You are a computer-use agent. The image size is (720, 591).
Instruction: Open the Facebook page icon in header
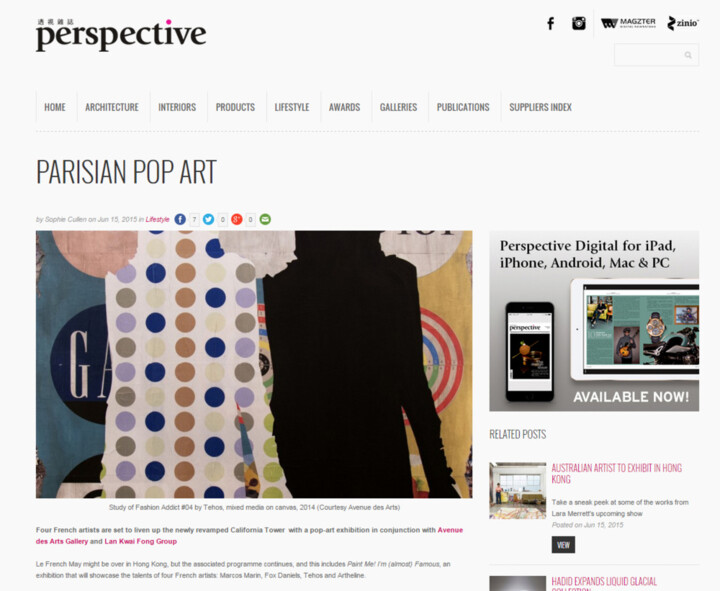pyautogui.click(x=551, y=23)
